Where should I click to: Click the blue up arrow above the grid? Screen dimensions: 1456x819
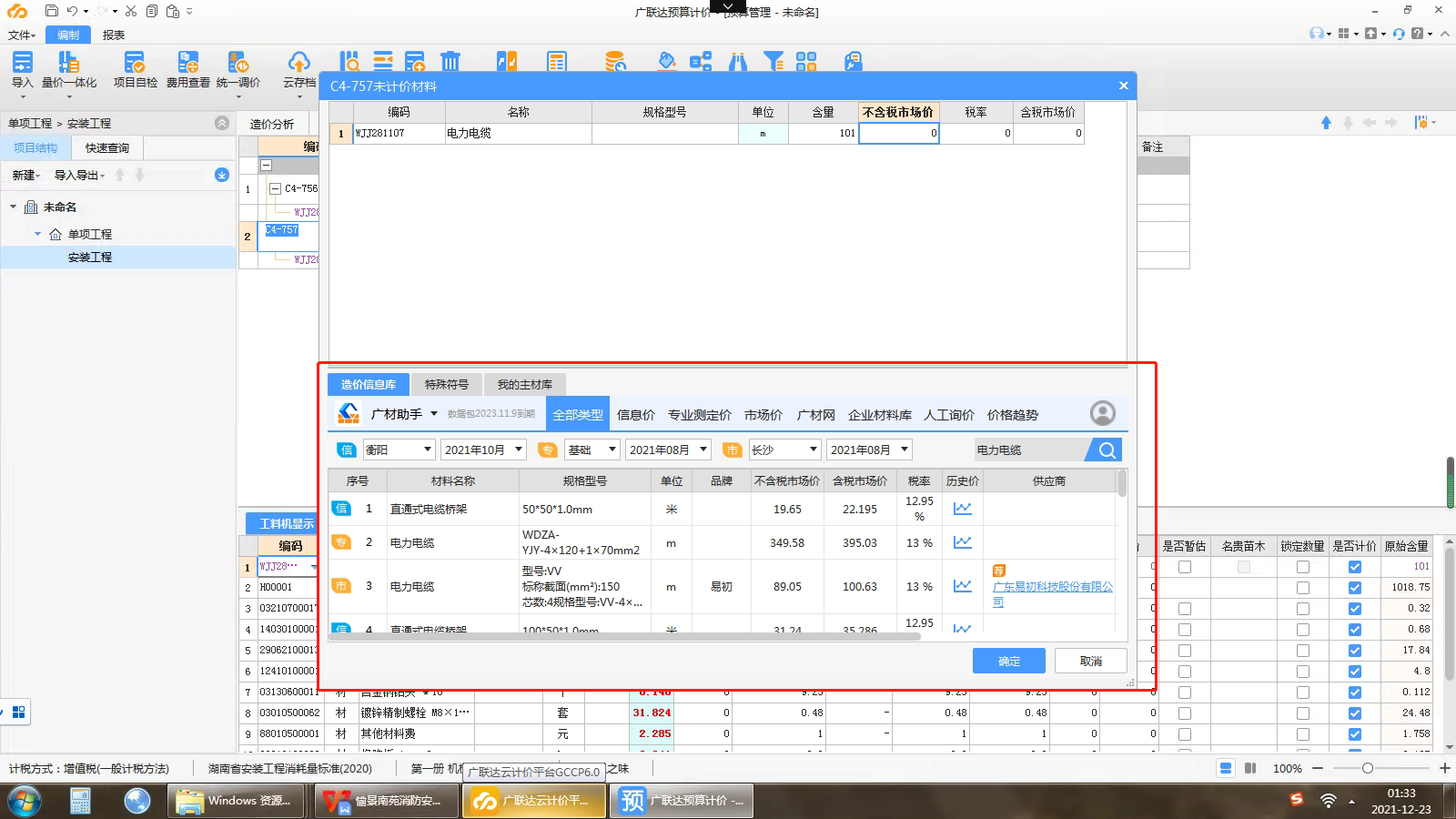[1326, 122]
